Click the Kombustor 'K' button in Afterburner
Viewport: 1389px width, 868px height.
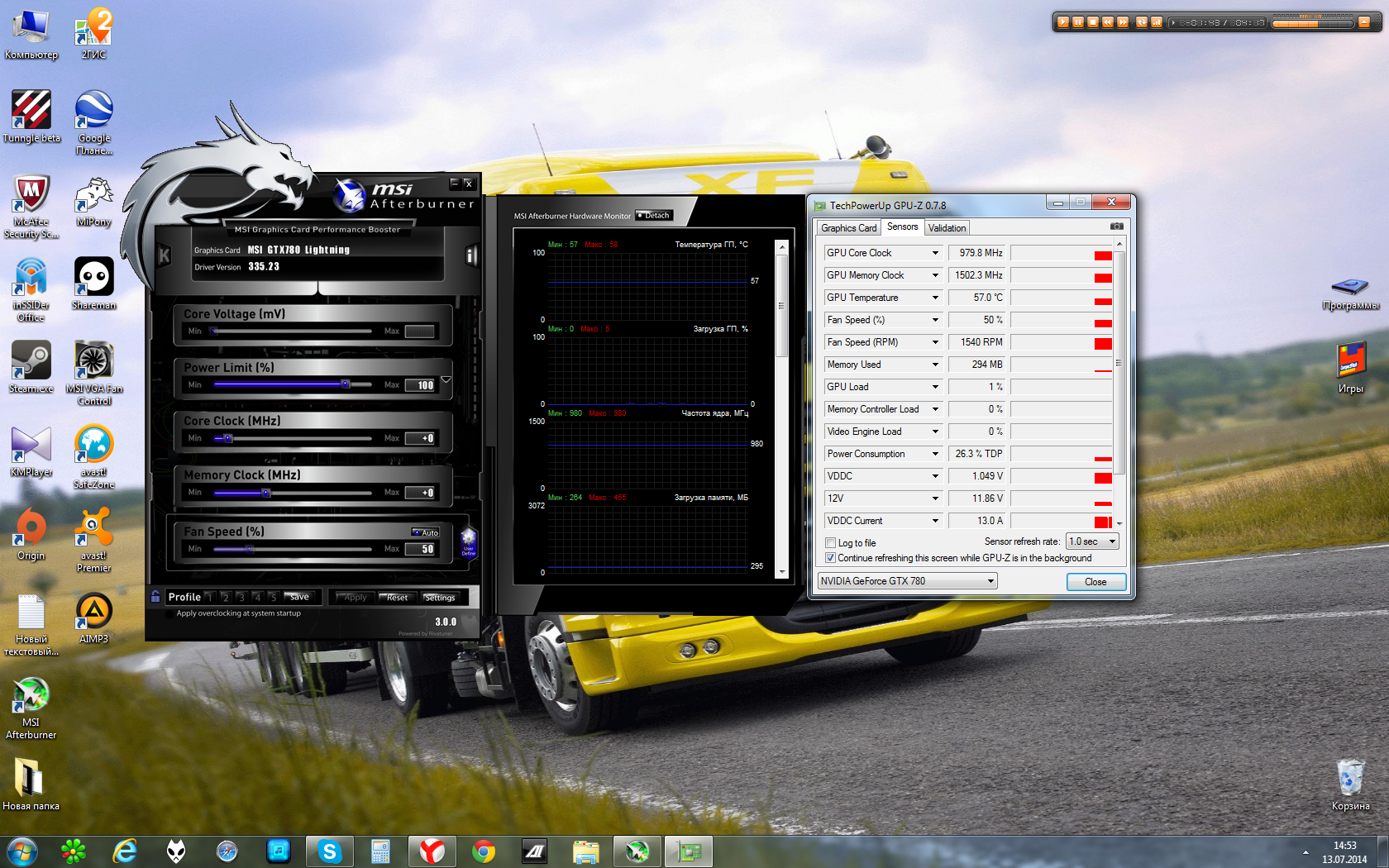[164, 256]
